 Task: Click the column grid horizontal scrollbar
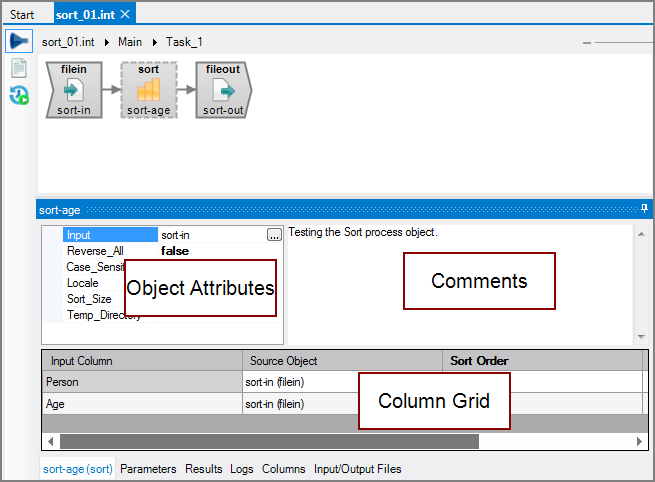coord(269,441)
